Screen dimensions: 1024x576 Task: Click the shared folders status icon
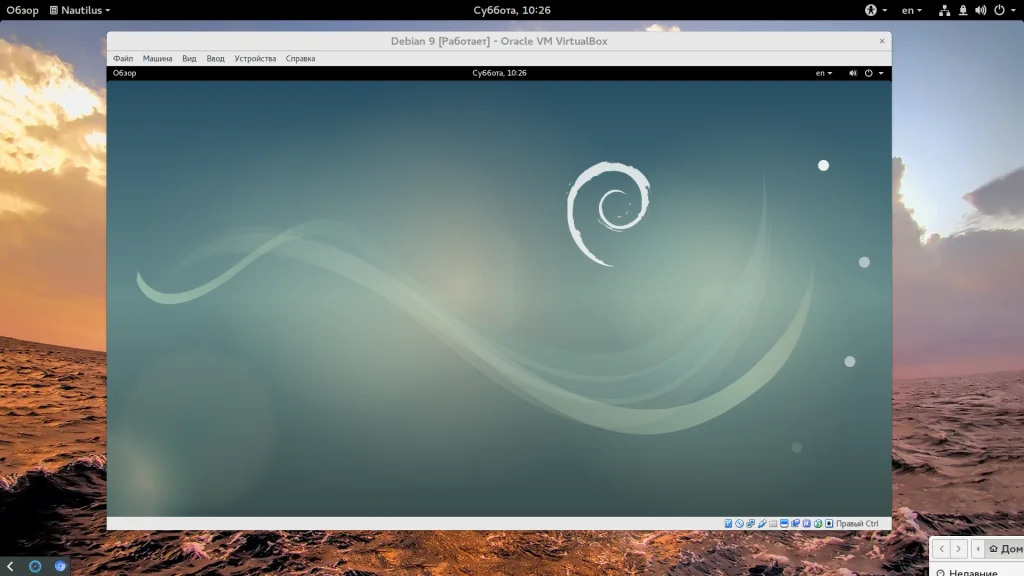coord(773,523)
